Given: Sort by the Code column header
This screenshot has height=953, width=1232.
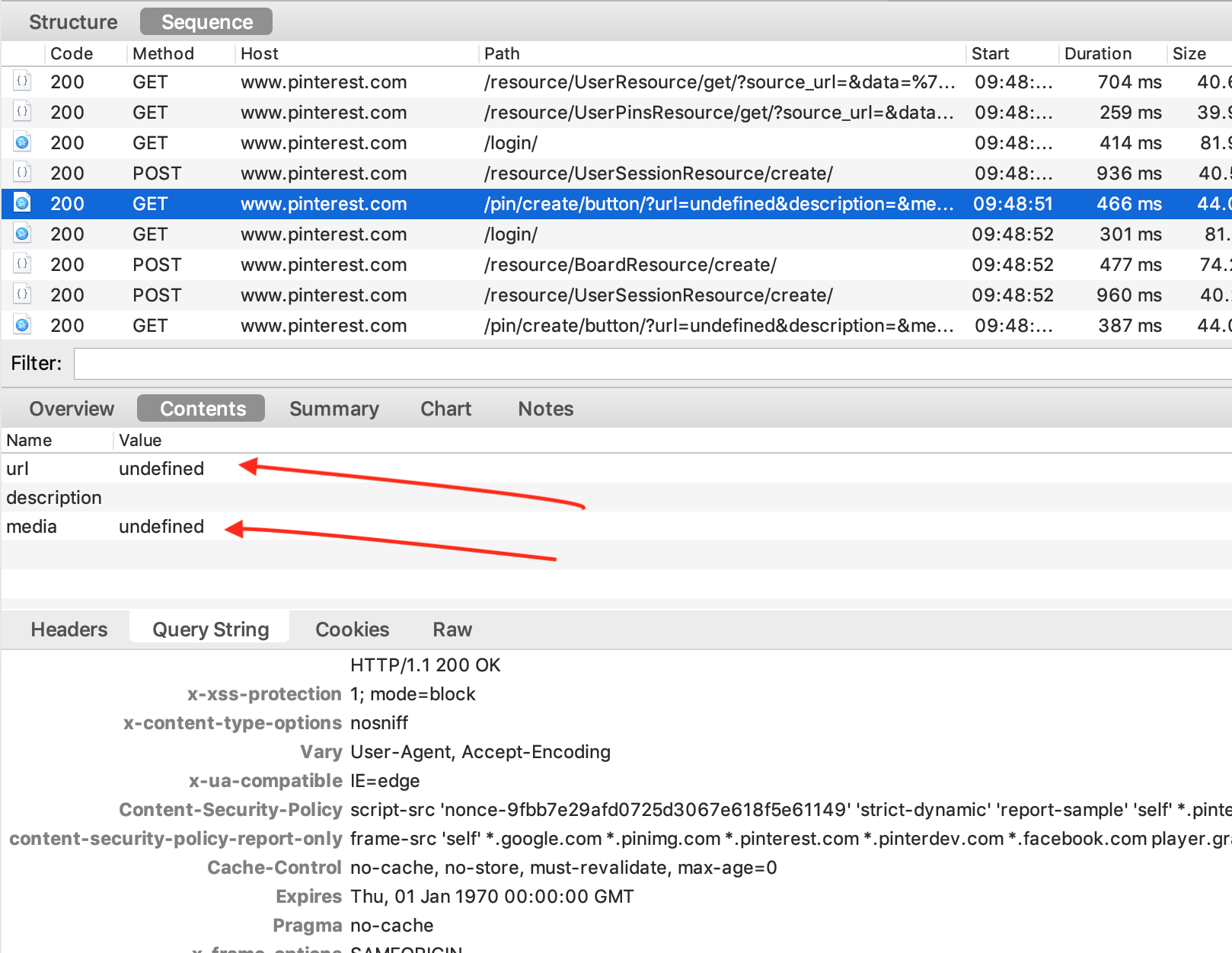Looking at the screenshot, I should tap(84, 53).
